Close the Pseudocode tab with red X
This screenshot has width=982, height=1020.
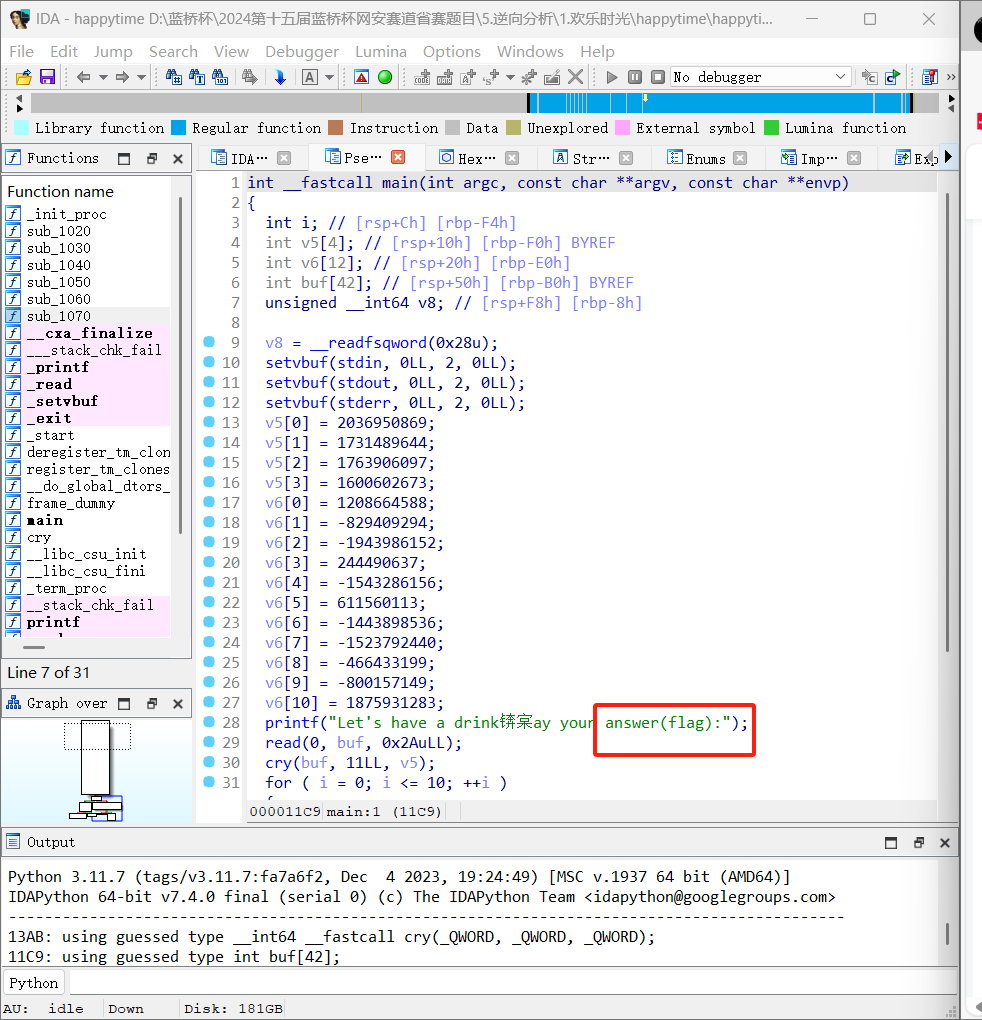[x=398, y=157]
